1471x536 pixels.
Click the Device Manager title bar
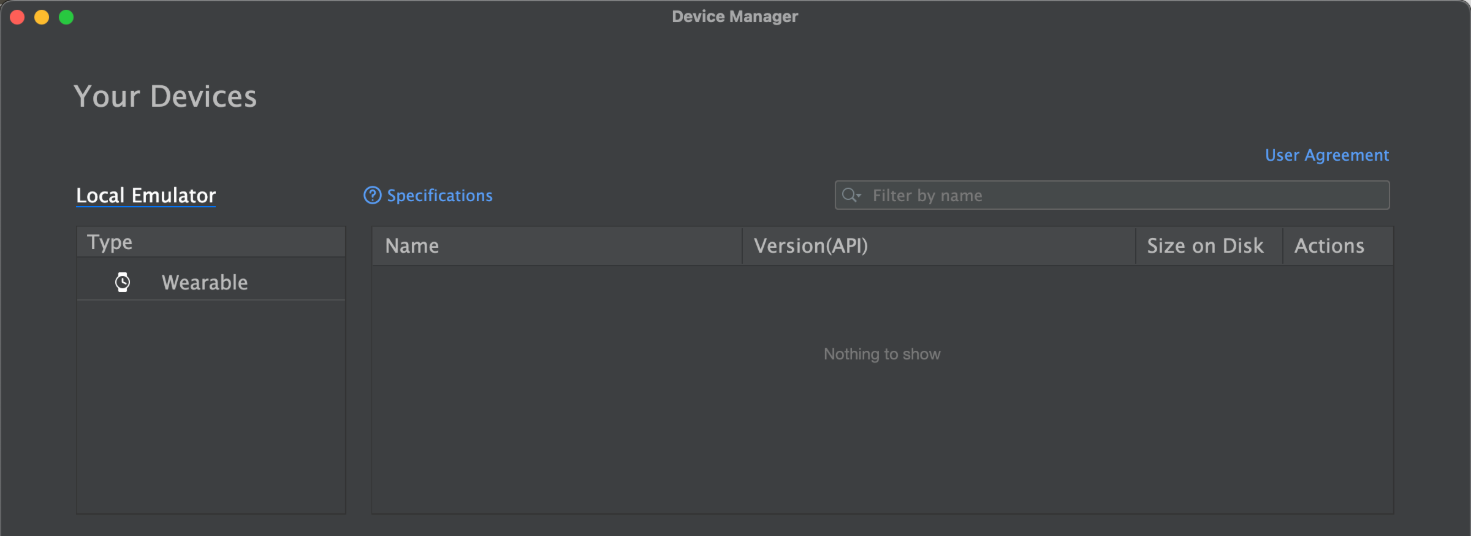point(735,17)
